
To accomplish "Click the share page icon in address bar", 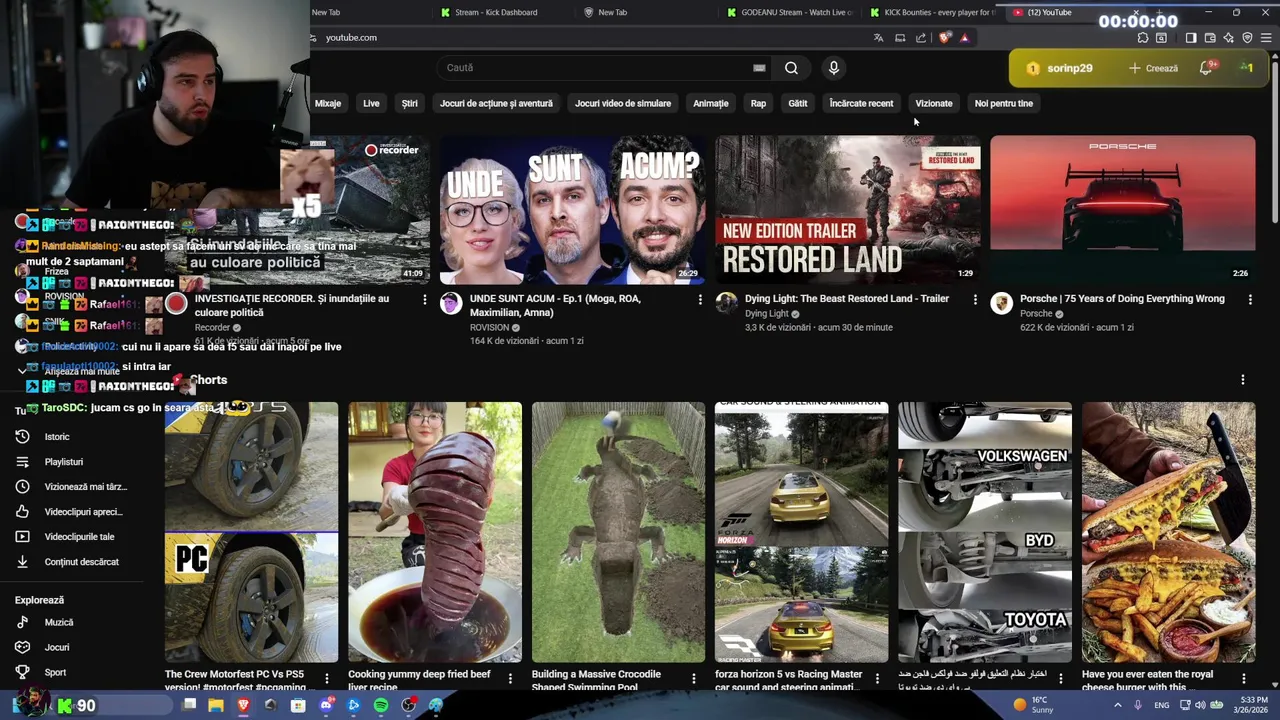I will pyautogui.click(x=921, y=38).
